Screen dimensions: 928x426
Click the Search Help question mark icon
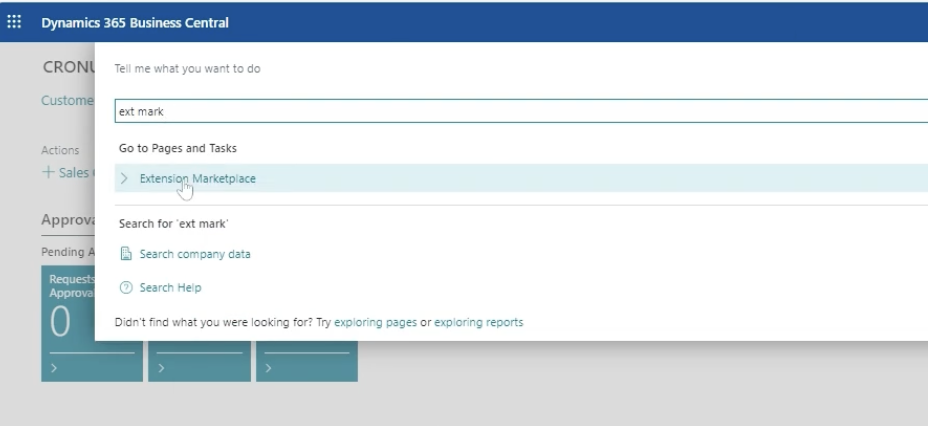(126, 288)
